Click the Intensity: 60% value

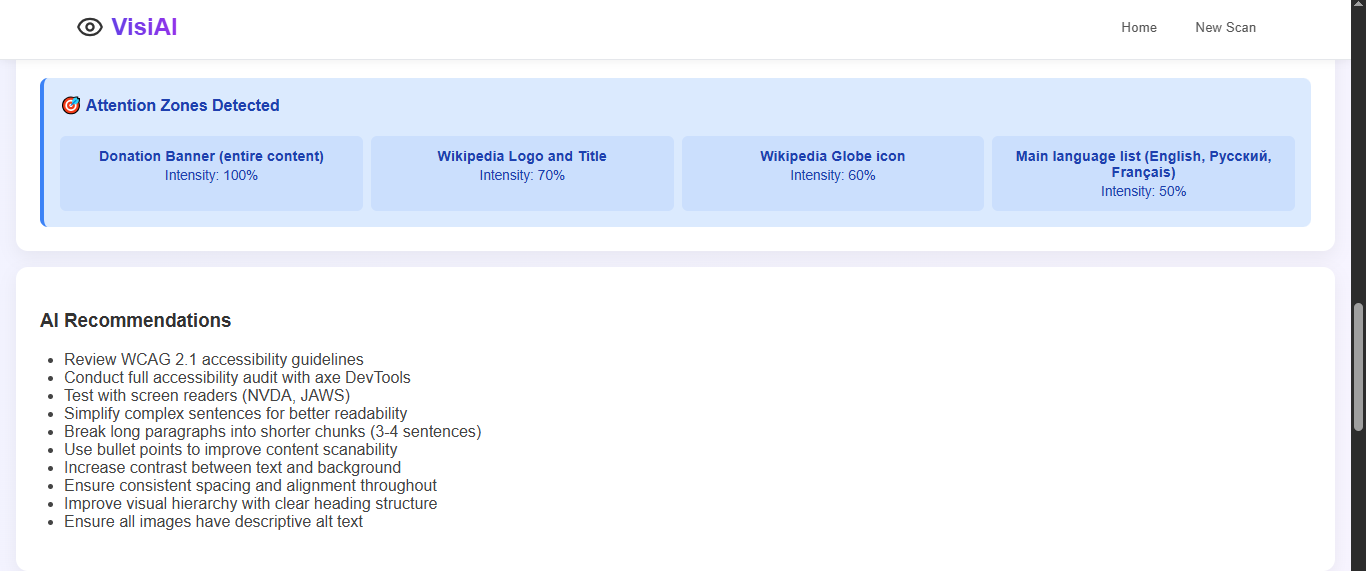tap(833, 175)
